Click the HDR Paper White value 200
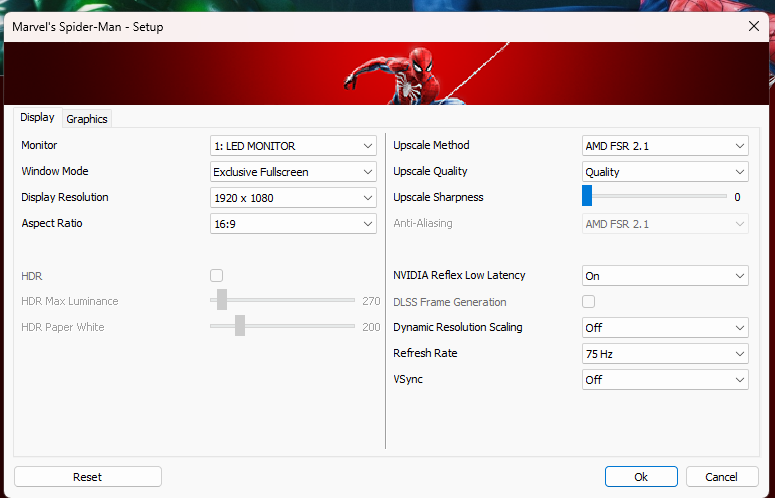The height and width of the screenshot is (498, 775). (x=371, y=327)
